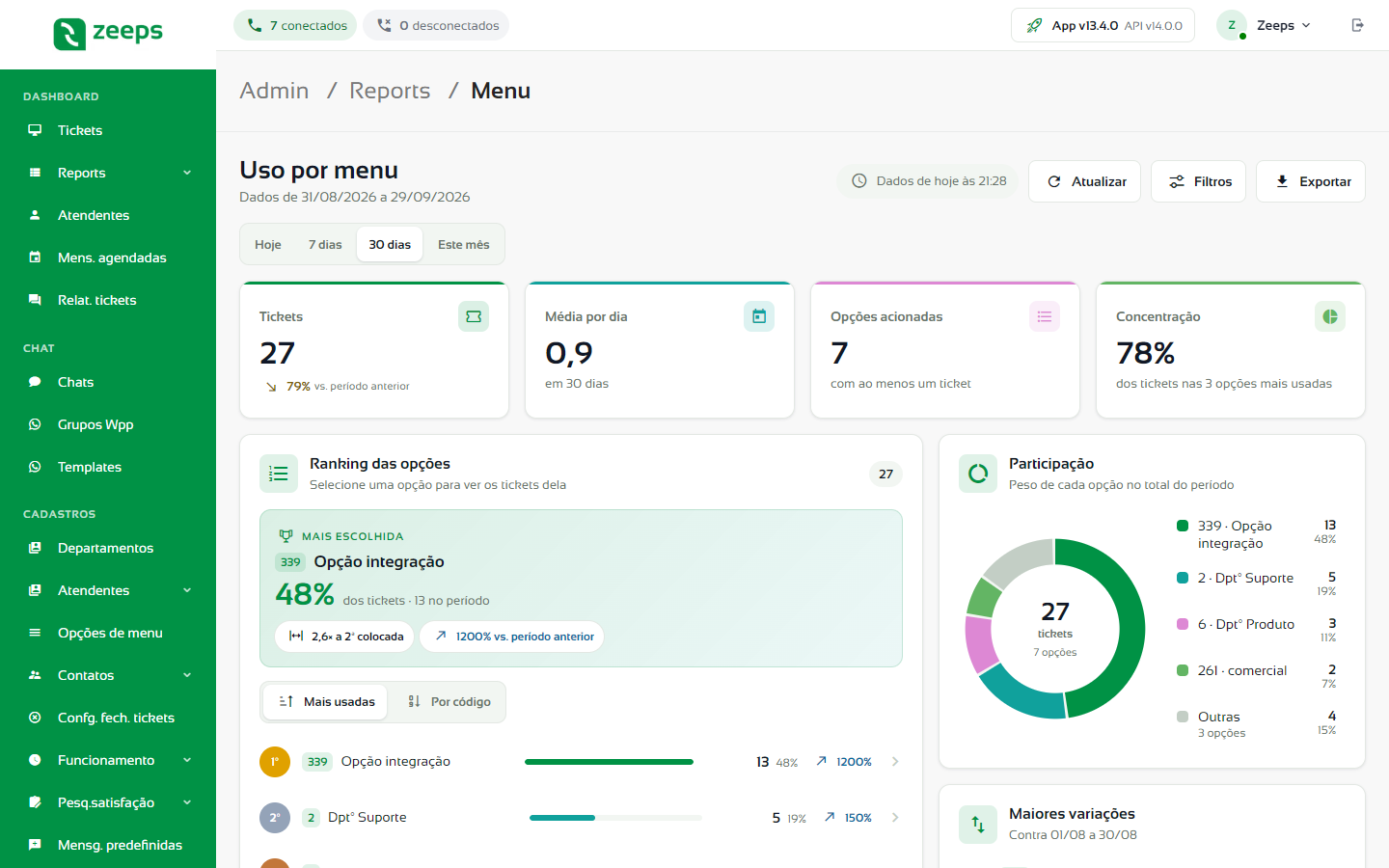This screenshot has width=1389, height=868.
Task: Click the calendar icon on Média por dia card
Action: tap(759, 316)
